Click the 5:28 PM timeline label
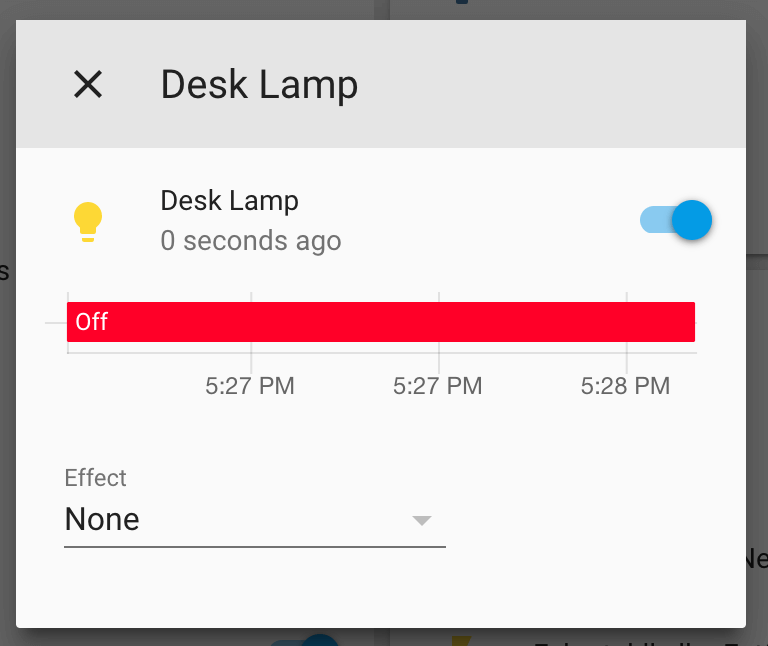 (x=625, y=386)
